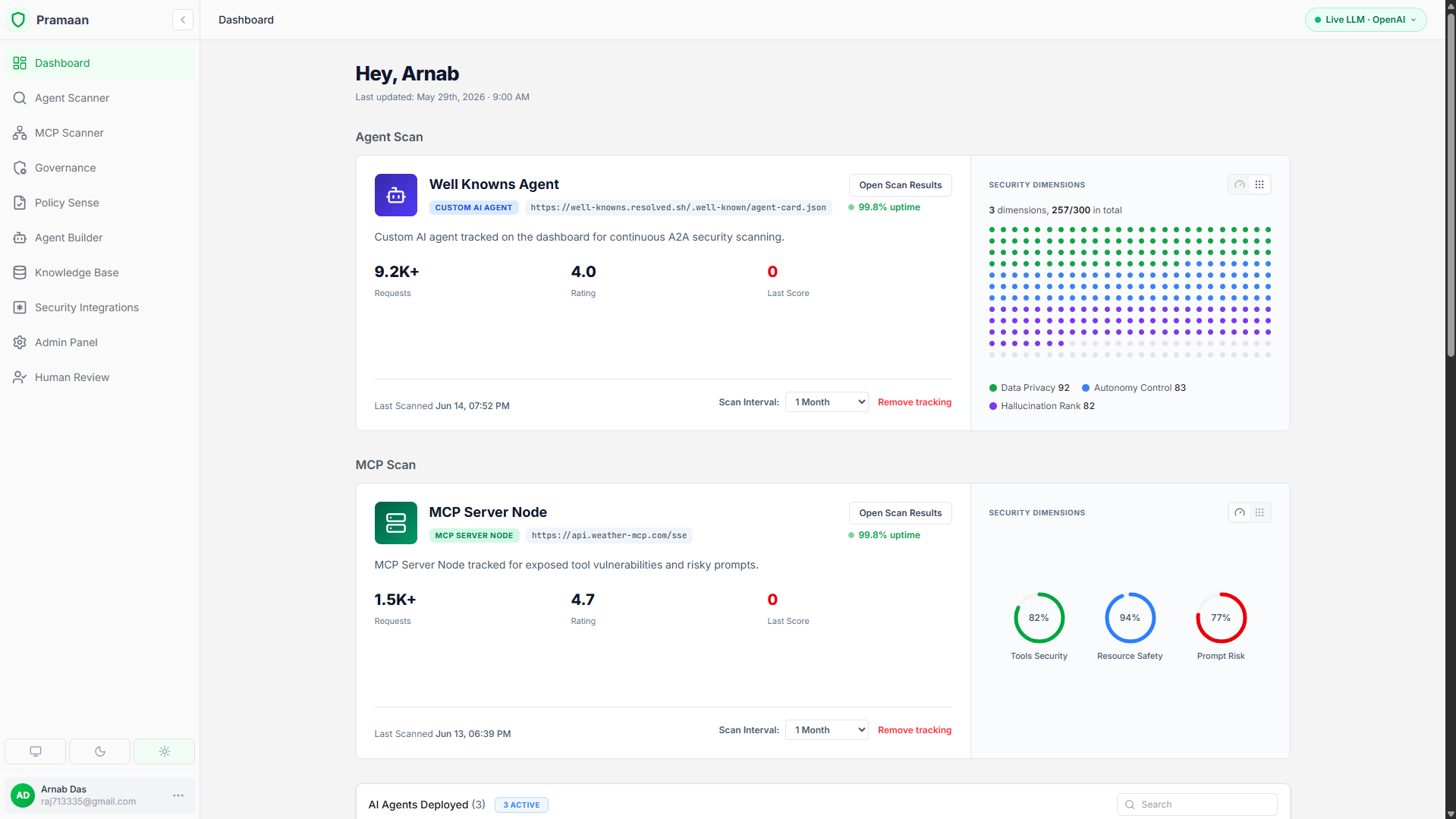Open Scan Results for MCP Server Node
The image size is (1456, 819).
[901, 513]
